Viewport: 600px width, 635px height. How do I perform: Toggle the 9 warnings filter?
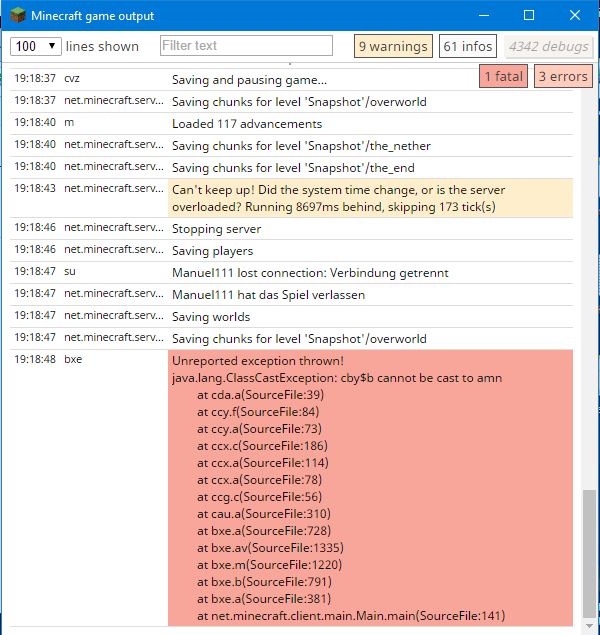(x=393, y=46)
